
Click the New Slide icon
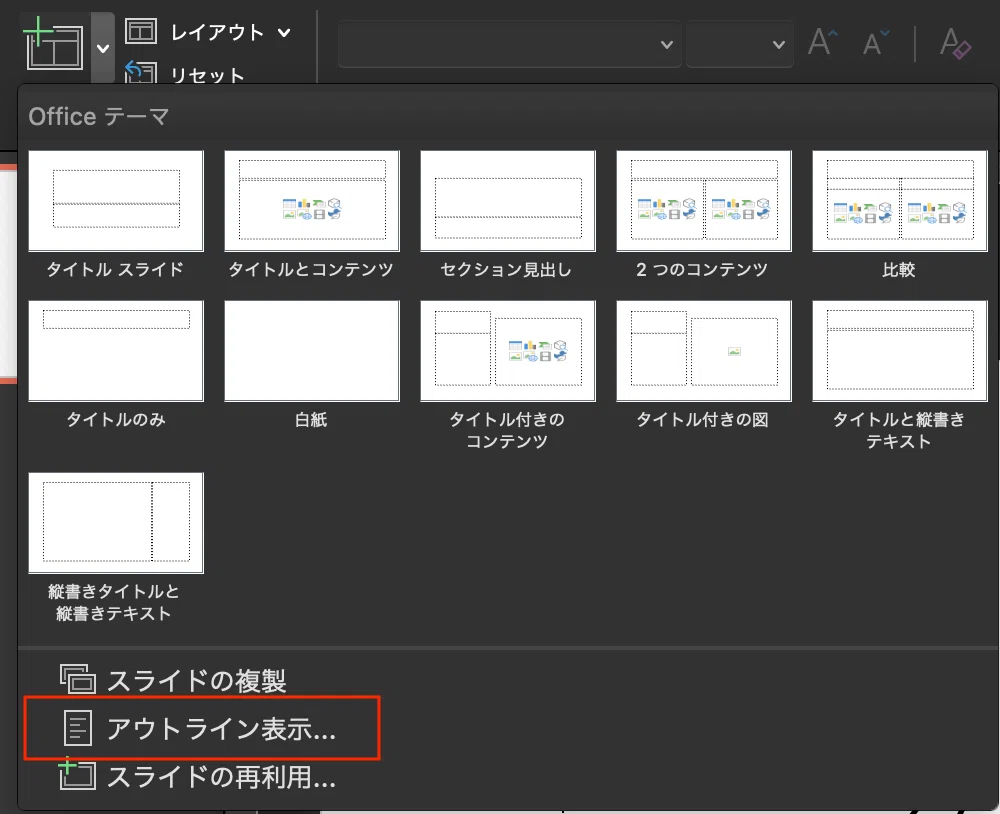click(54, 45)
